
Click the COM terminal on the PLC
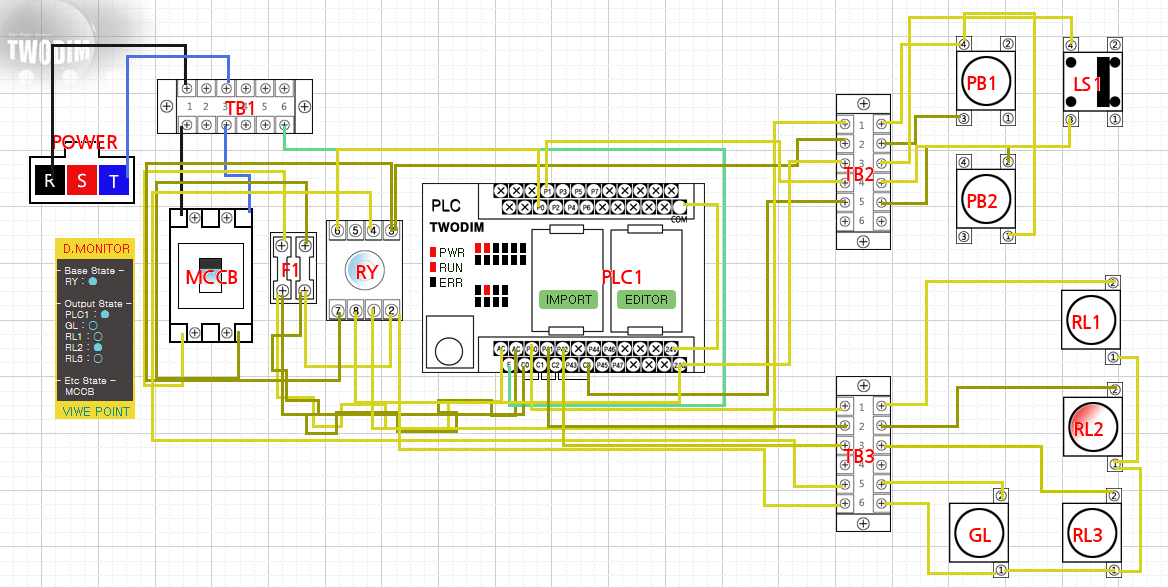click(x=681, y=208)
